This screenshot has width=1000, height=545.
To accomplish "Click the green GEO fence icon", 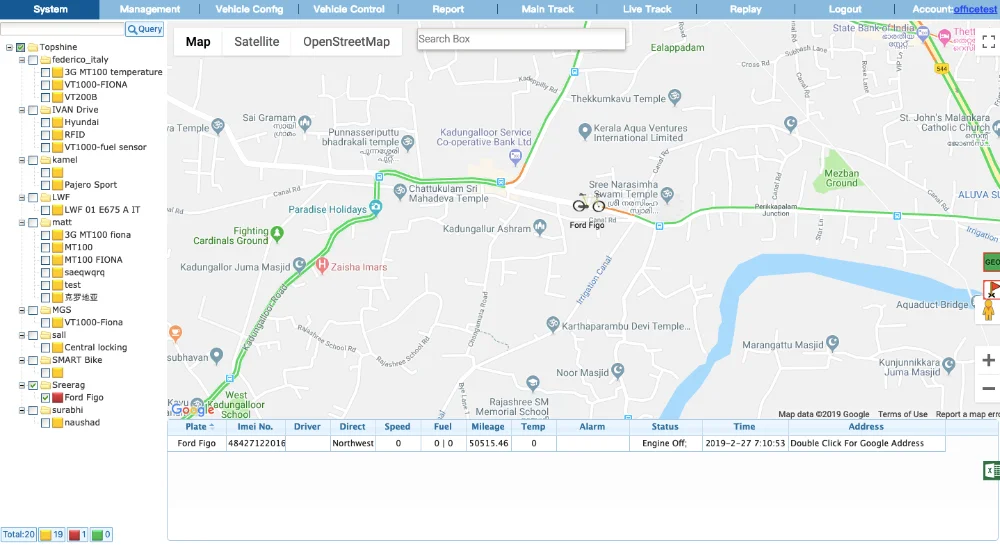I will [991, 262].
